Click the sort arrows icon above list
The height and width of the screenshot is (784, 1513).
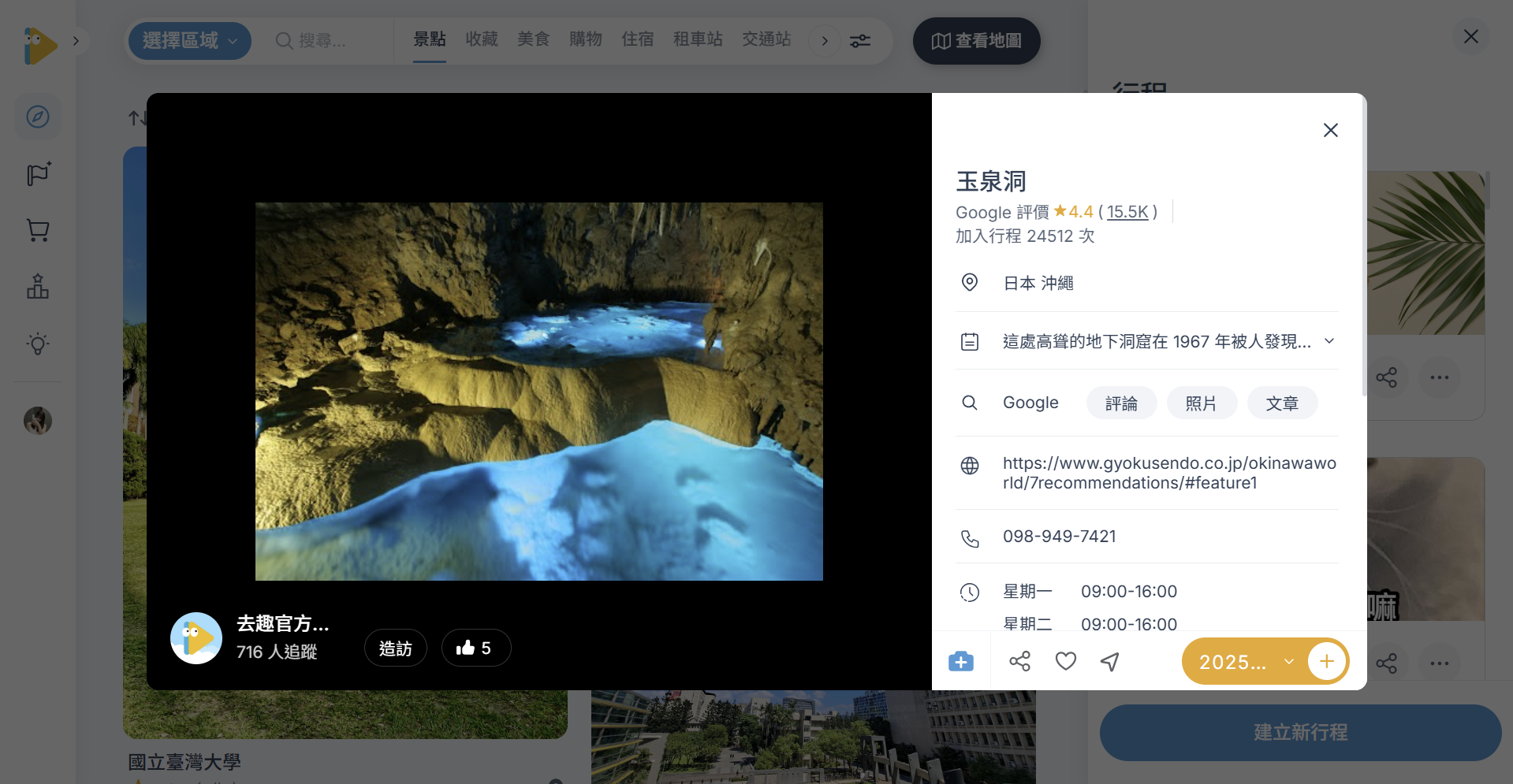click(x=137, y=118)
